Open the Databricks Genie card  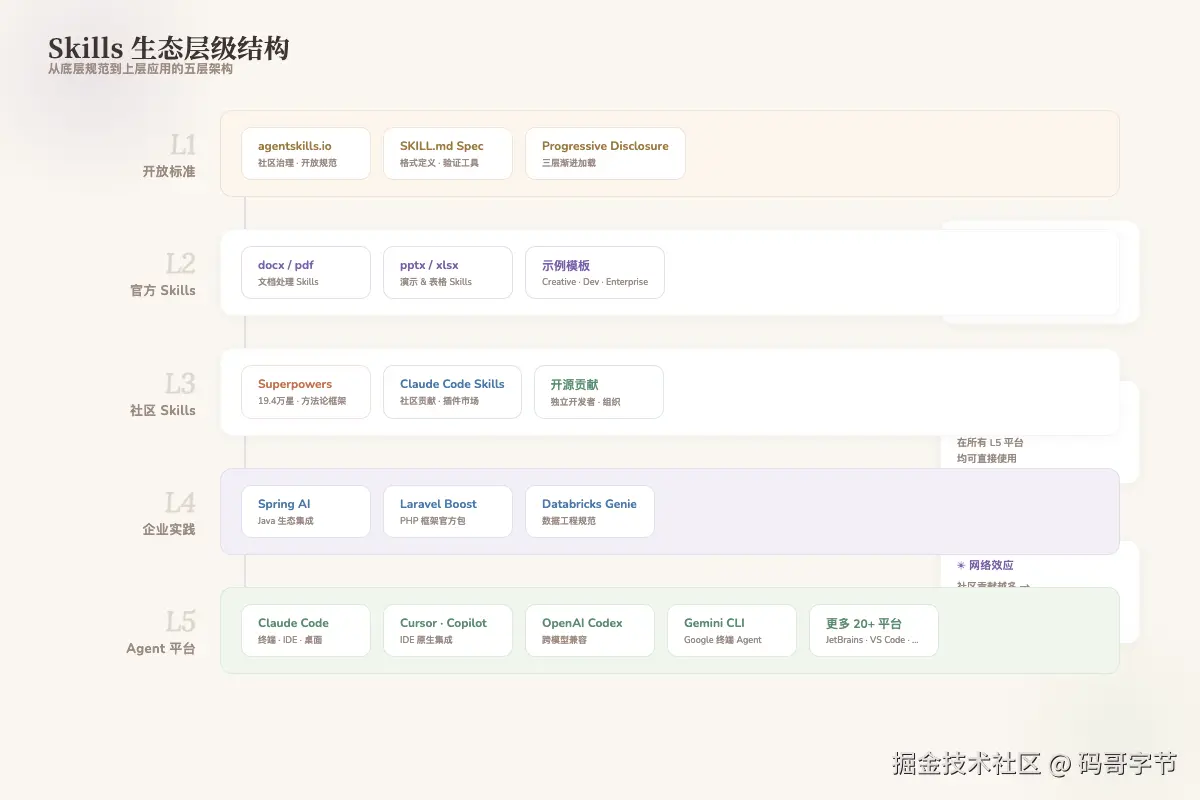click(590, 511)
